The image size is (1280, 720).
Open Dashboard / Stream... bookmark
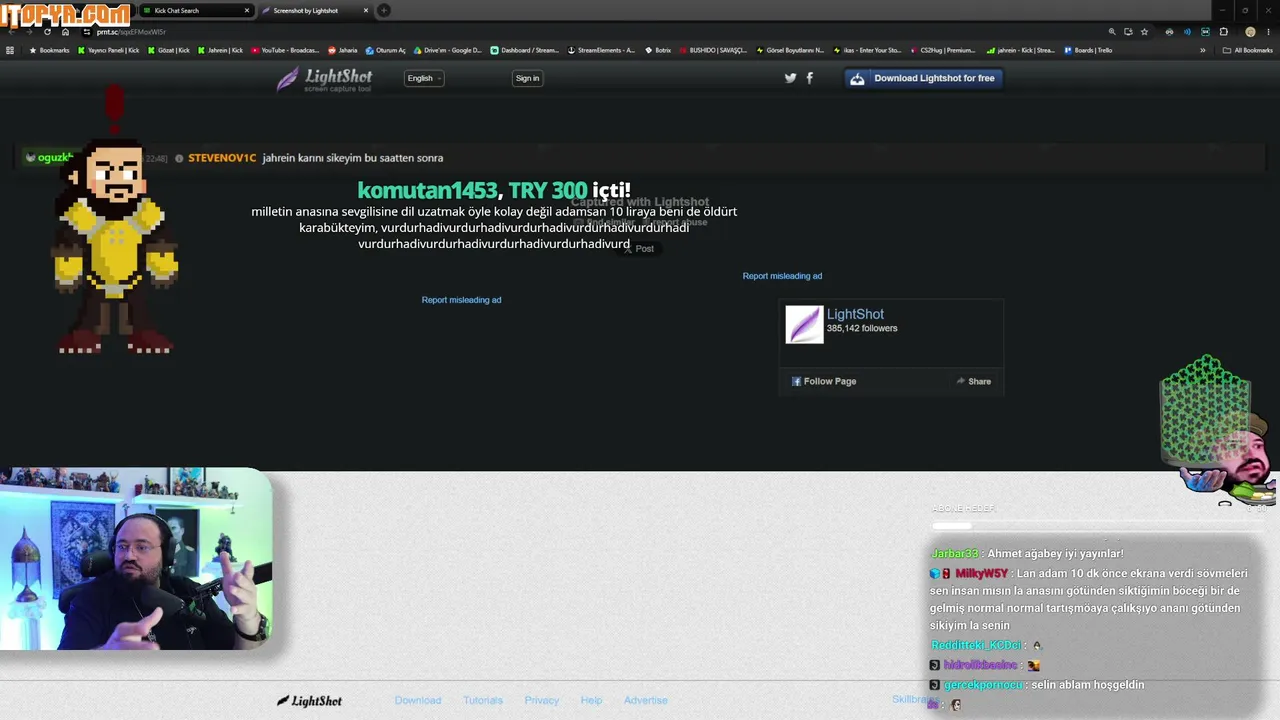tap(525, 50)
